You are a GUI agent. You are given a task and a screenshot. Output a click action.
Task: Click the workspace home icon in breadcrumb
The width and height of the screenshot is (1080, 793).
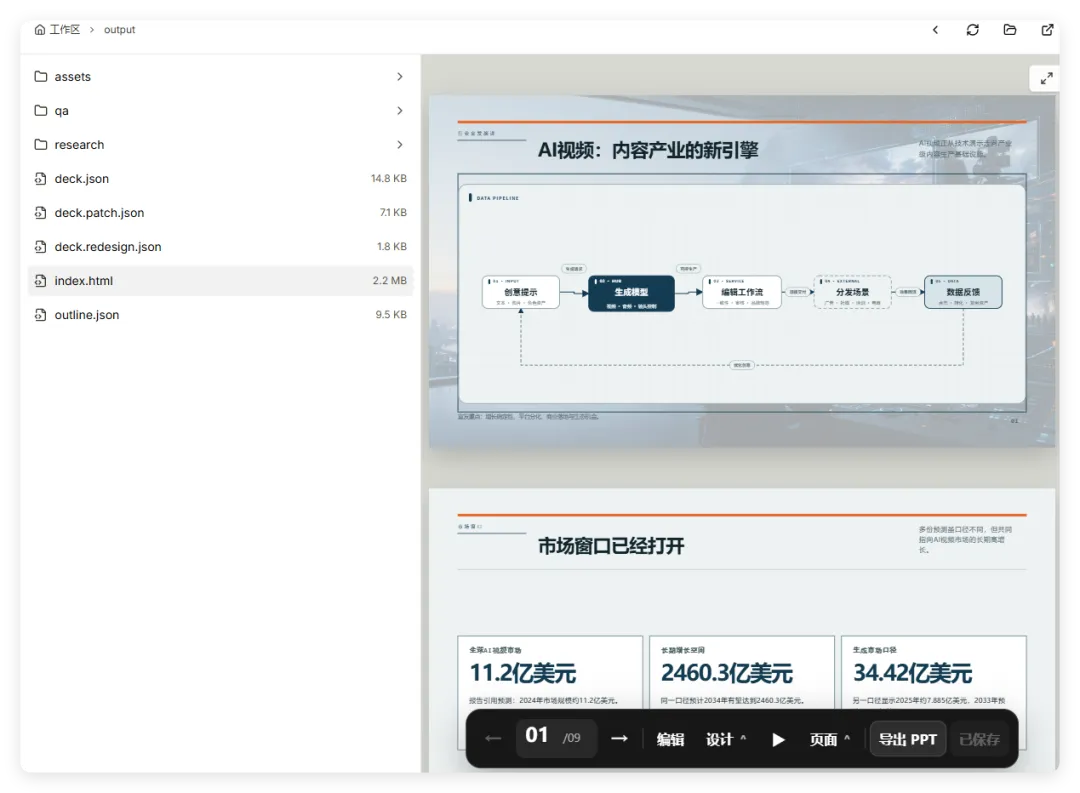click(x=40, y=30)
